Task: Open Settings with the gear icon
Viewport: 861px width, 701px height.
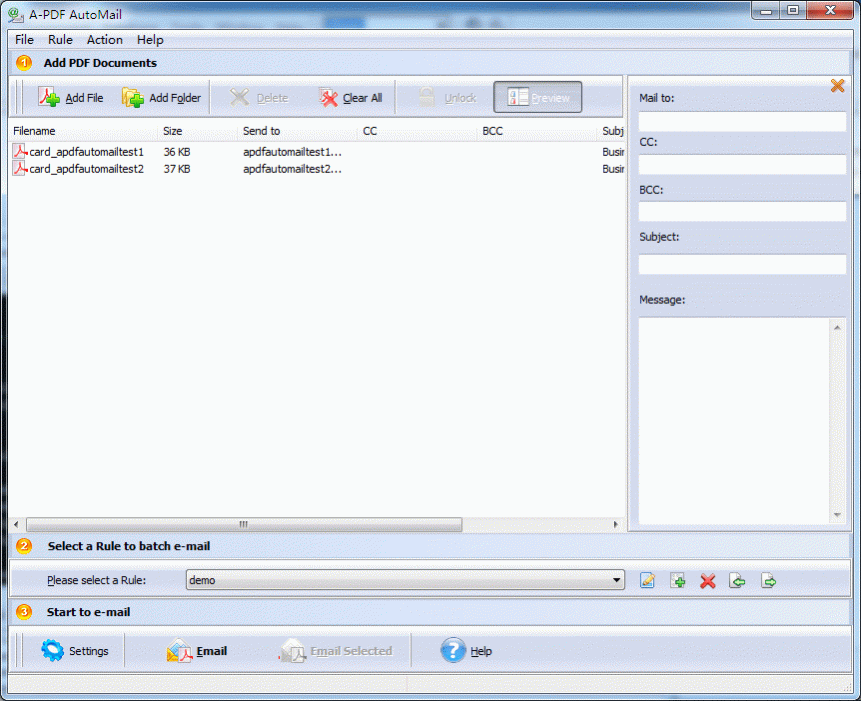Action: (x=75, y=650)
